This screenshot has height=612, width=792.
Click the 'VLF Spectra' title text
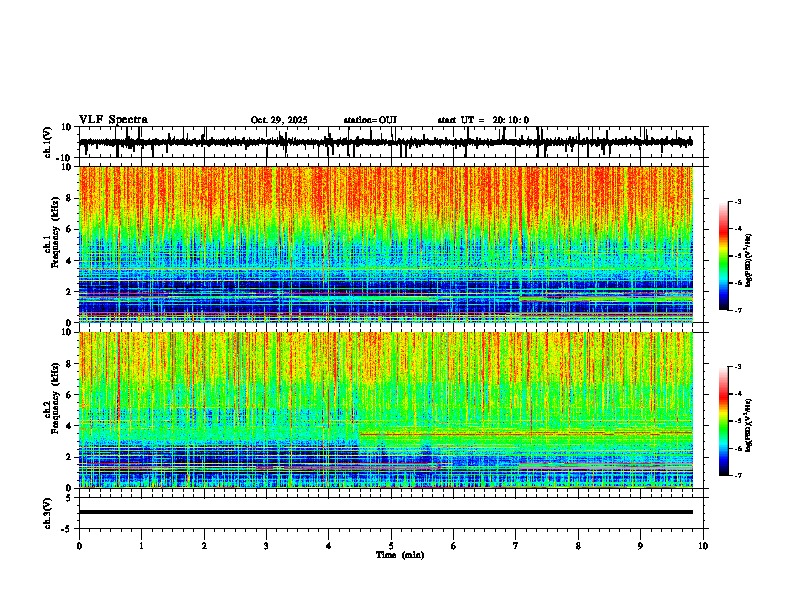coord(113,120)
